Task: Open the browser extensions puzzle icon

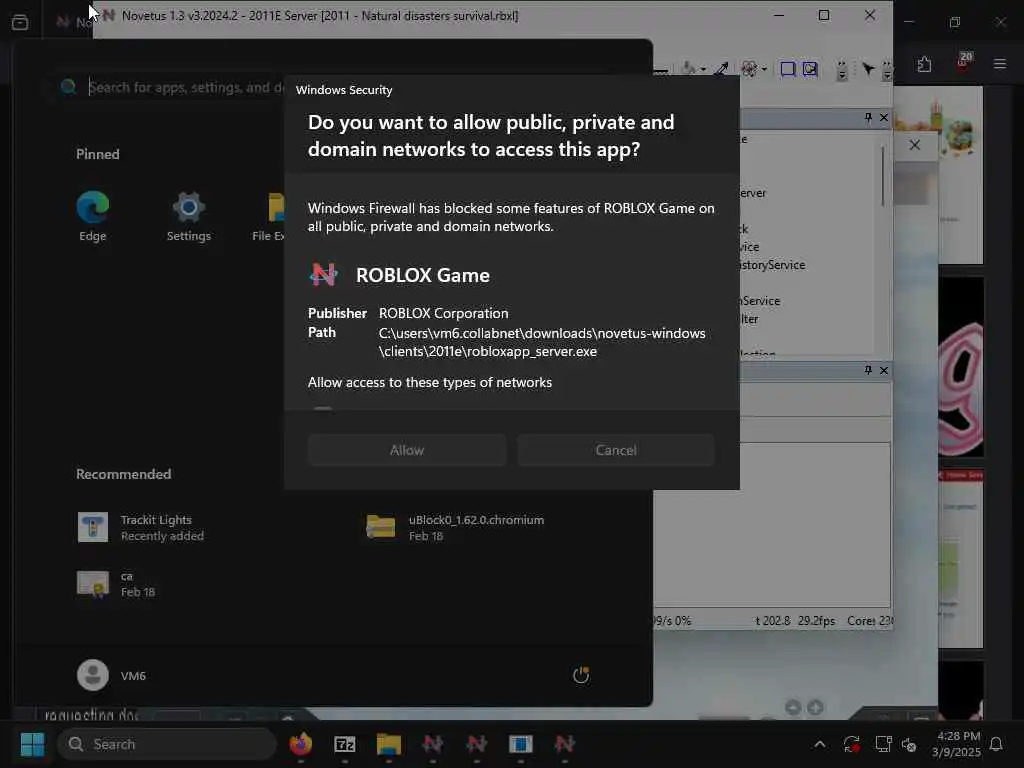Action: pos(924,65)
